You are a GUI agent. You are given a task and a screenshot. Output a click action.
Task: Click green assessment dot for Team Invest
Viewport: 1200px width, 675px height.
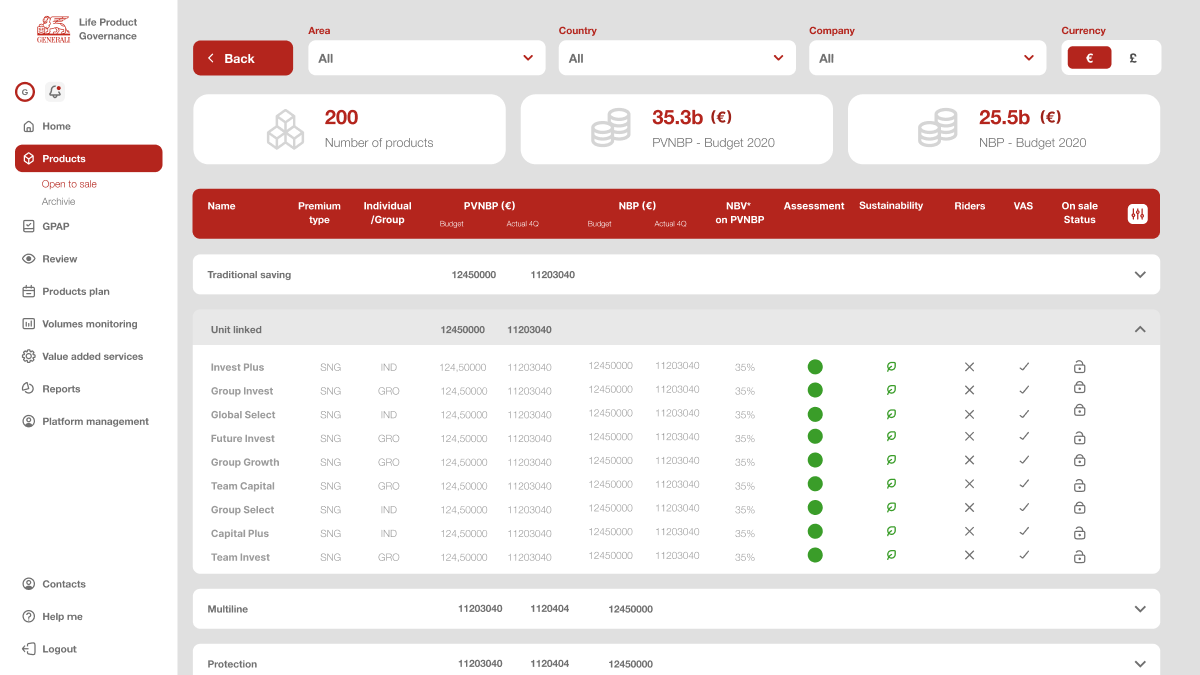pyautogui.click(x=815, y=555)
